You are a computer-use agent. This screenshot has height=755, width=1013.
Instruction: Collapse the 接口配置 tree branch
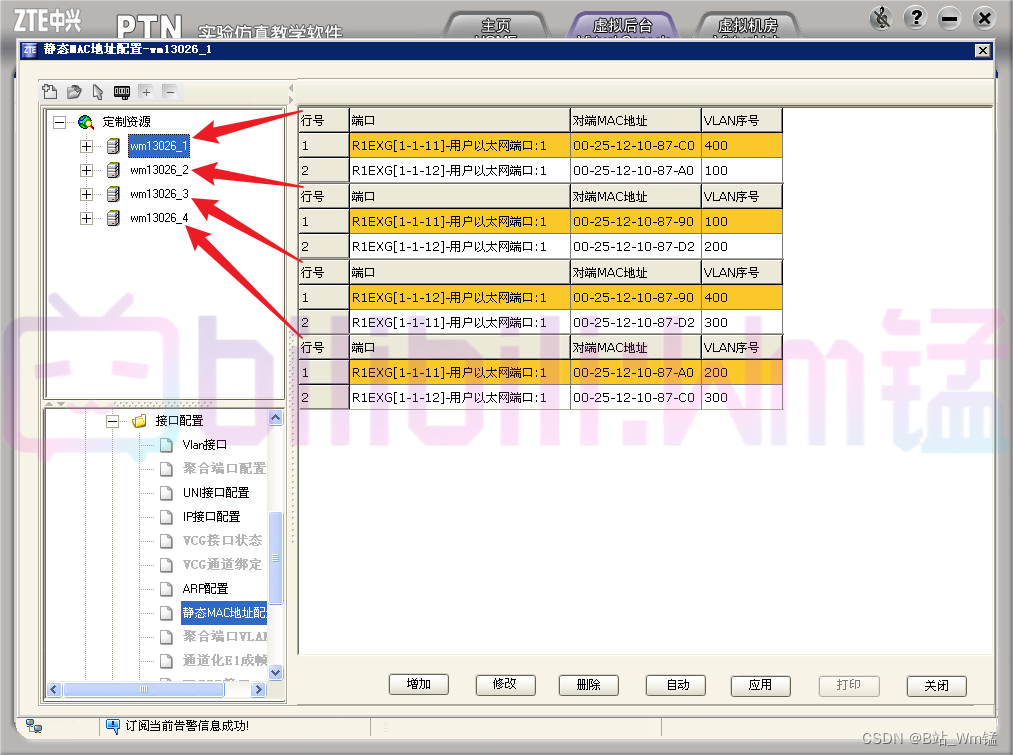[113, 421]
